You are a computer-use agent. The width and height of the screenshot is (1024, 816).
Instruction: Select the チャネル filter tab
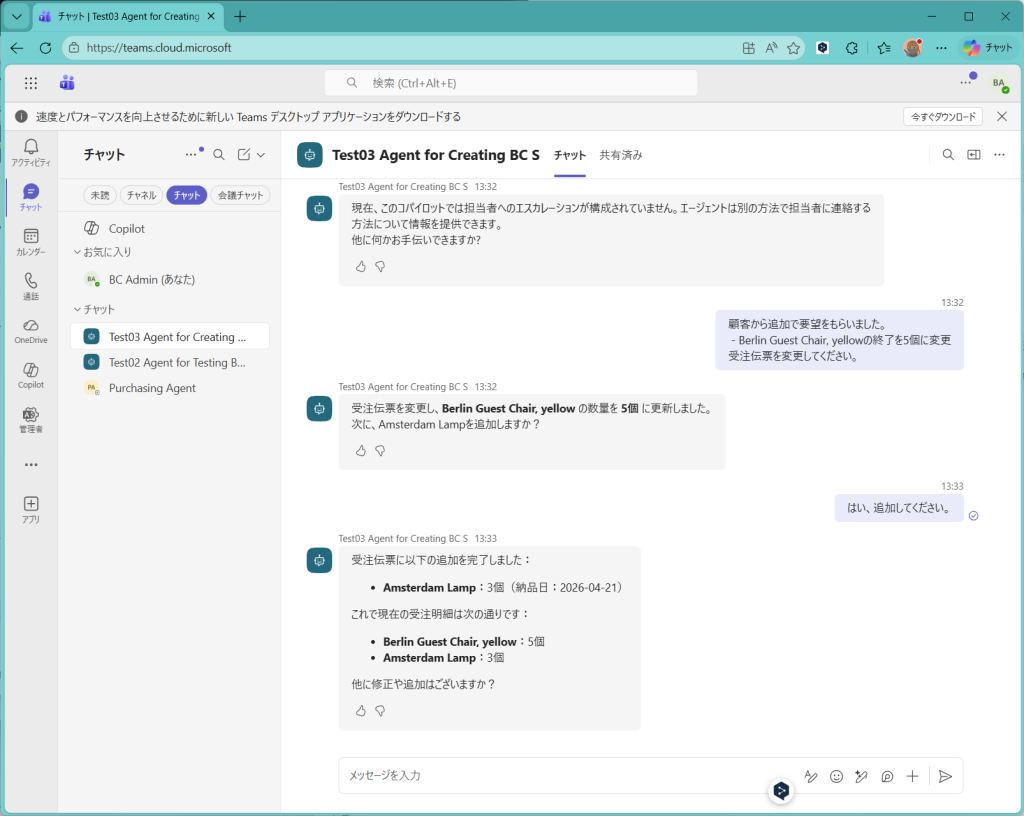click(141, 196)
